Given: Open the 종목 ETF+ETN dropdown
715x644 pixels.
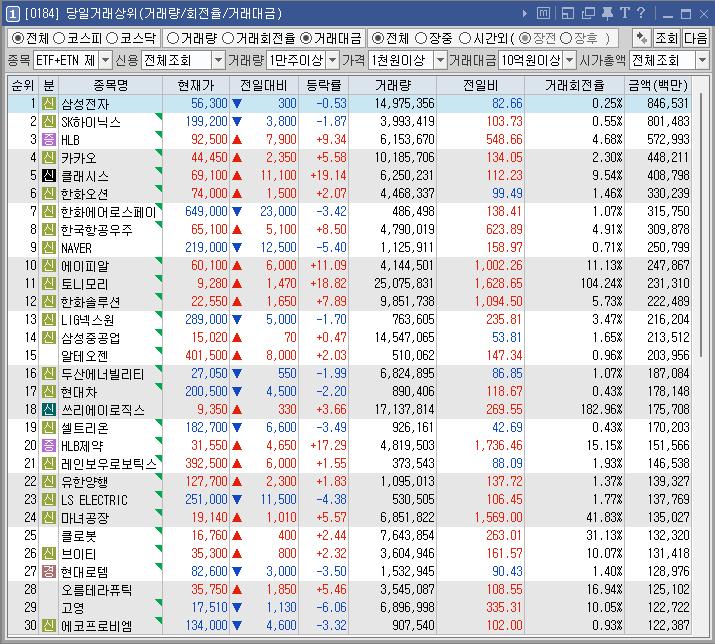Looking at the screenshot, I should tap(105, 60).
